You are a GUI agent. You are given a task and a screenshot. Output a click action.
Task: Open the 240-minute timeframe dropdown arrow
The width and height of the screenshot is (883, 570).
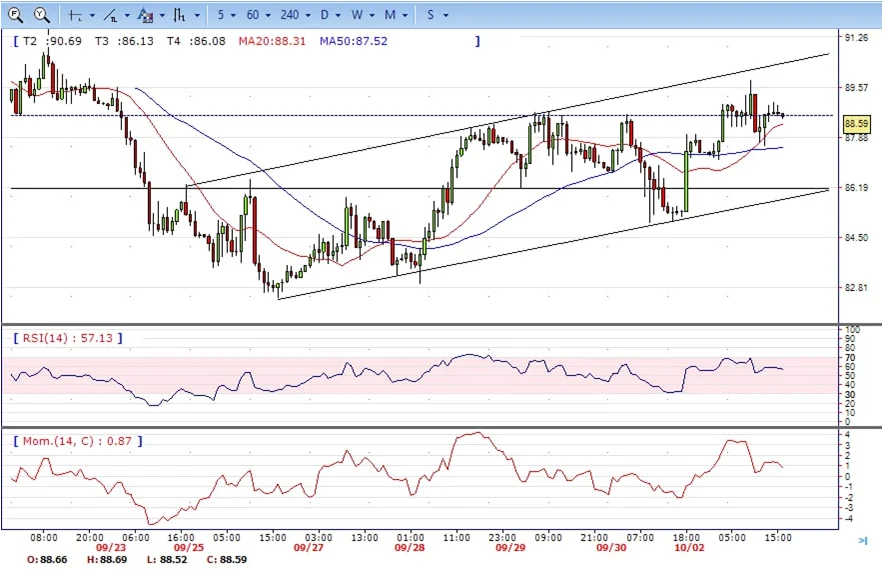308,16
